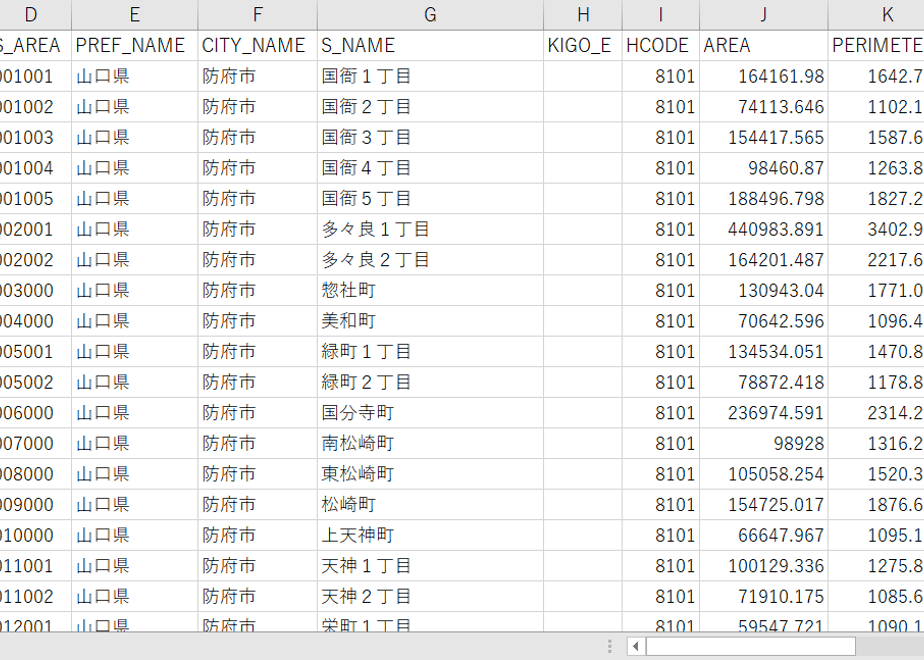The image size is (924, 660).
Task: Click AREA value 164161.98
Action: coord(764,76)
